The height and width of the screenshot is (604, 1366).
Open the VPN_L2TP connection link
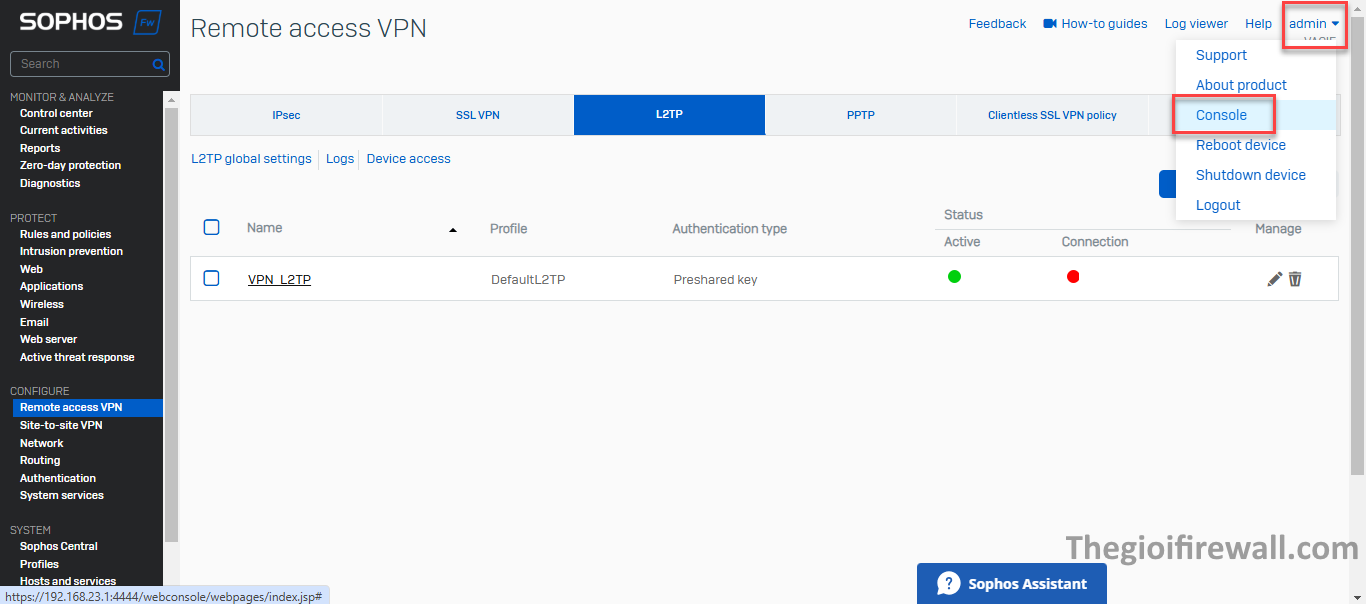click(279, 280)
